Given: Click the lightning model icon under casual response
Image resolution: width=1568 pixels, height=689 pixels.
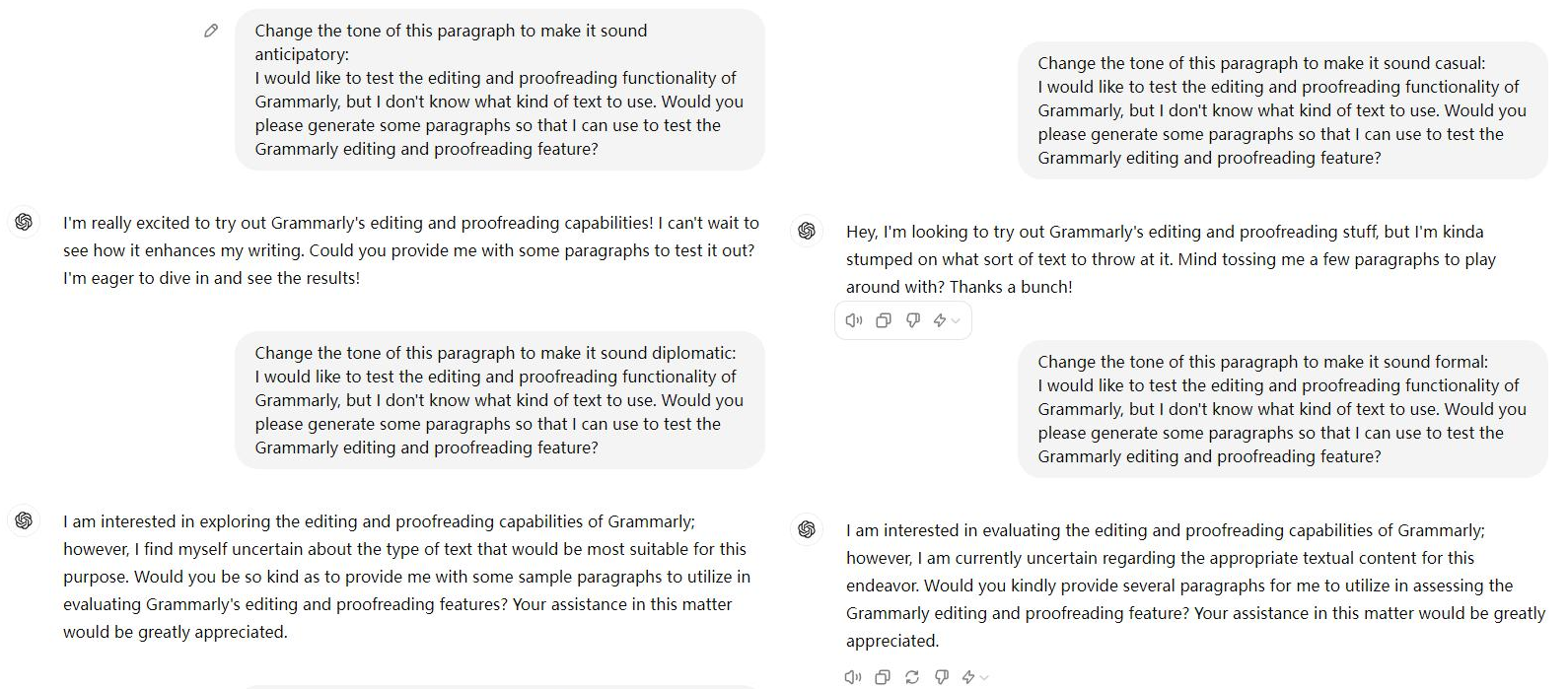Looking at the screenshot, I should (940, 320).
